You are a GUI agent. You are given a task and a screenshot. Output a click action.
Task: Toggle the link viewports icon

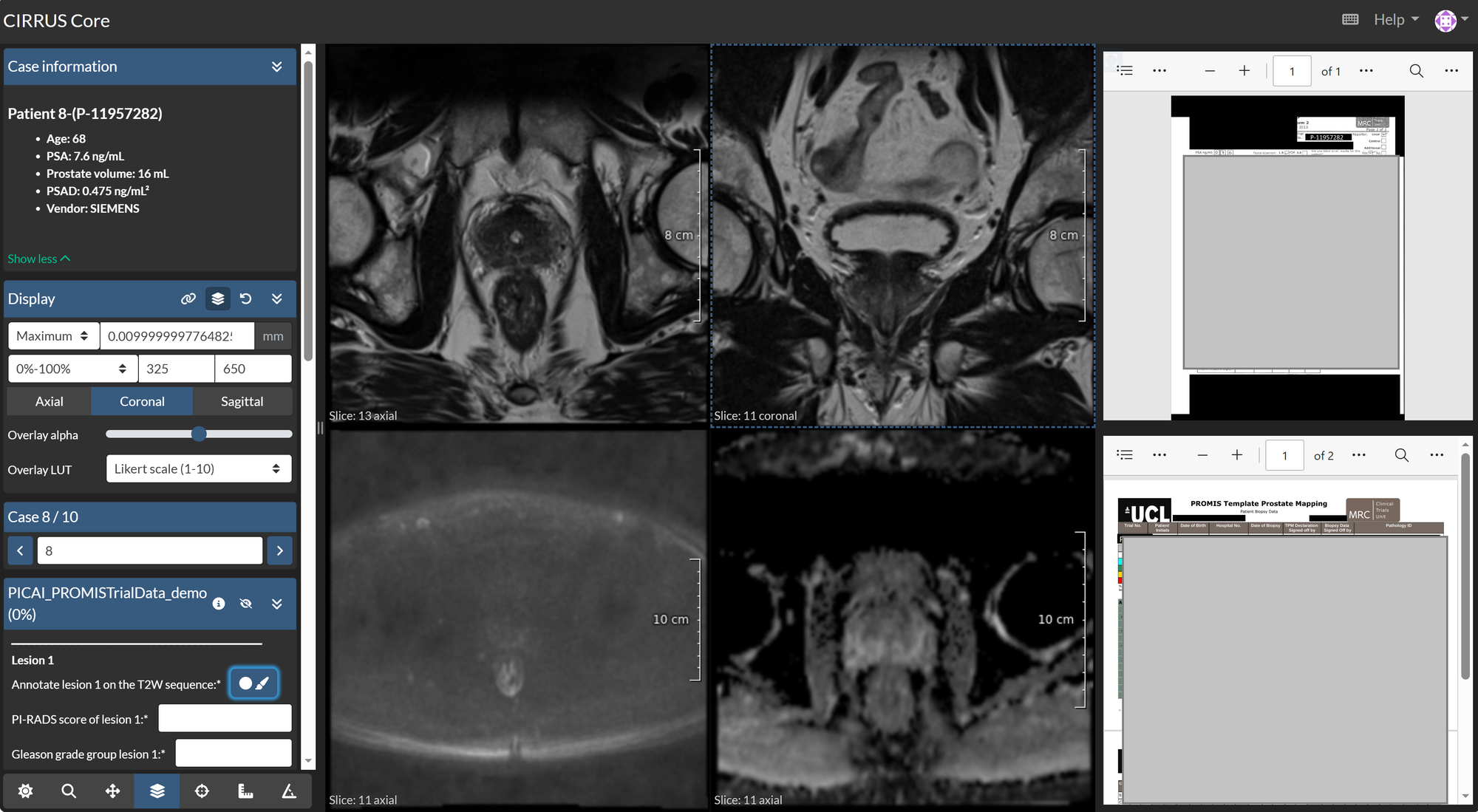(x=188, y=298)
